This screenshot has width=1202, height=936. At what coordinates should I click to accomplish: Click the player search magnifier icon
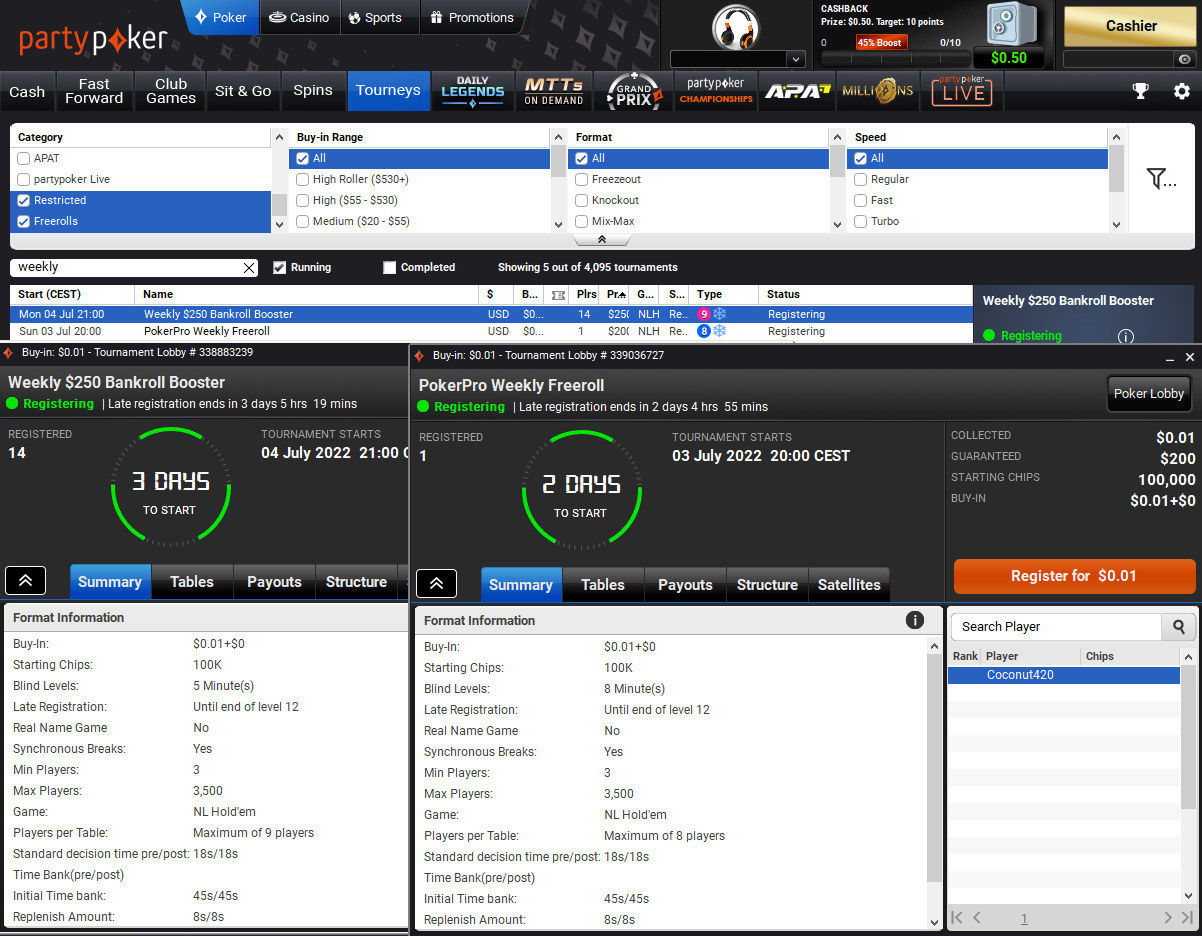[1178, 627]
